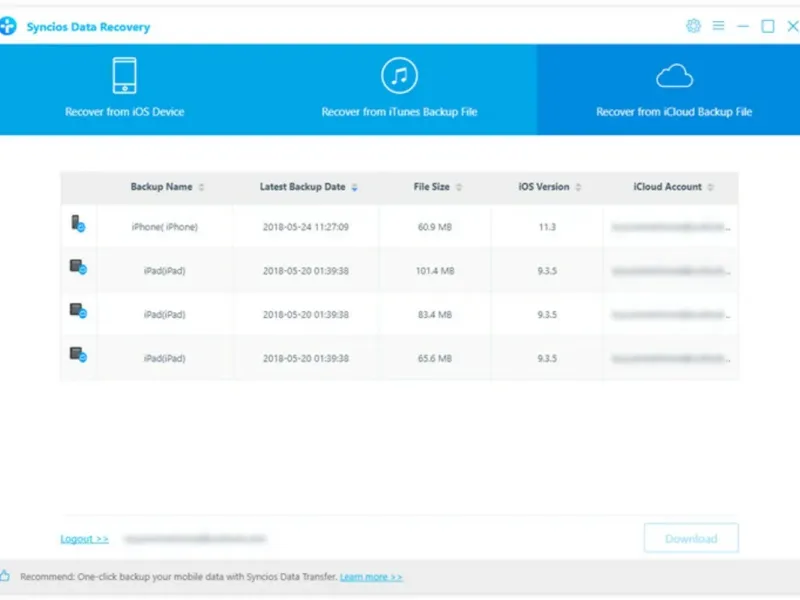Screen dimensions: 800x600
Task: Click the 101.4 MB file size cell
Action: (435, 271)
